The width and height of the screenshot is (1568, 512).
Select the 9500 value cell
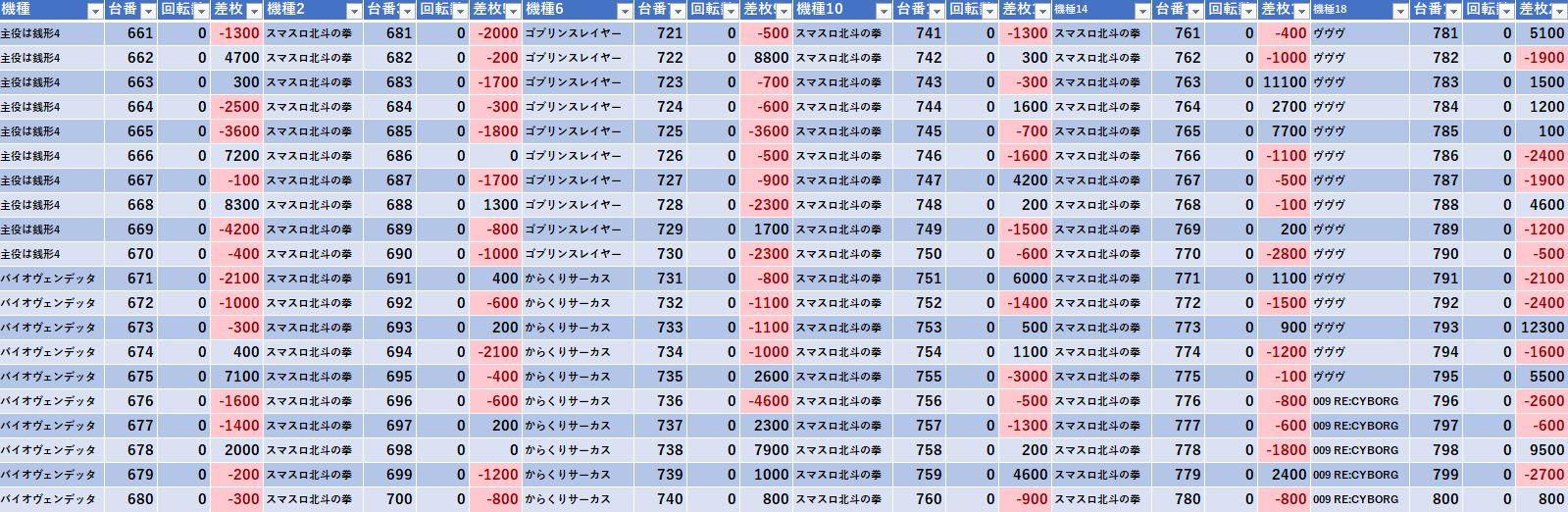click(x=1543, y=450)
